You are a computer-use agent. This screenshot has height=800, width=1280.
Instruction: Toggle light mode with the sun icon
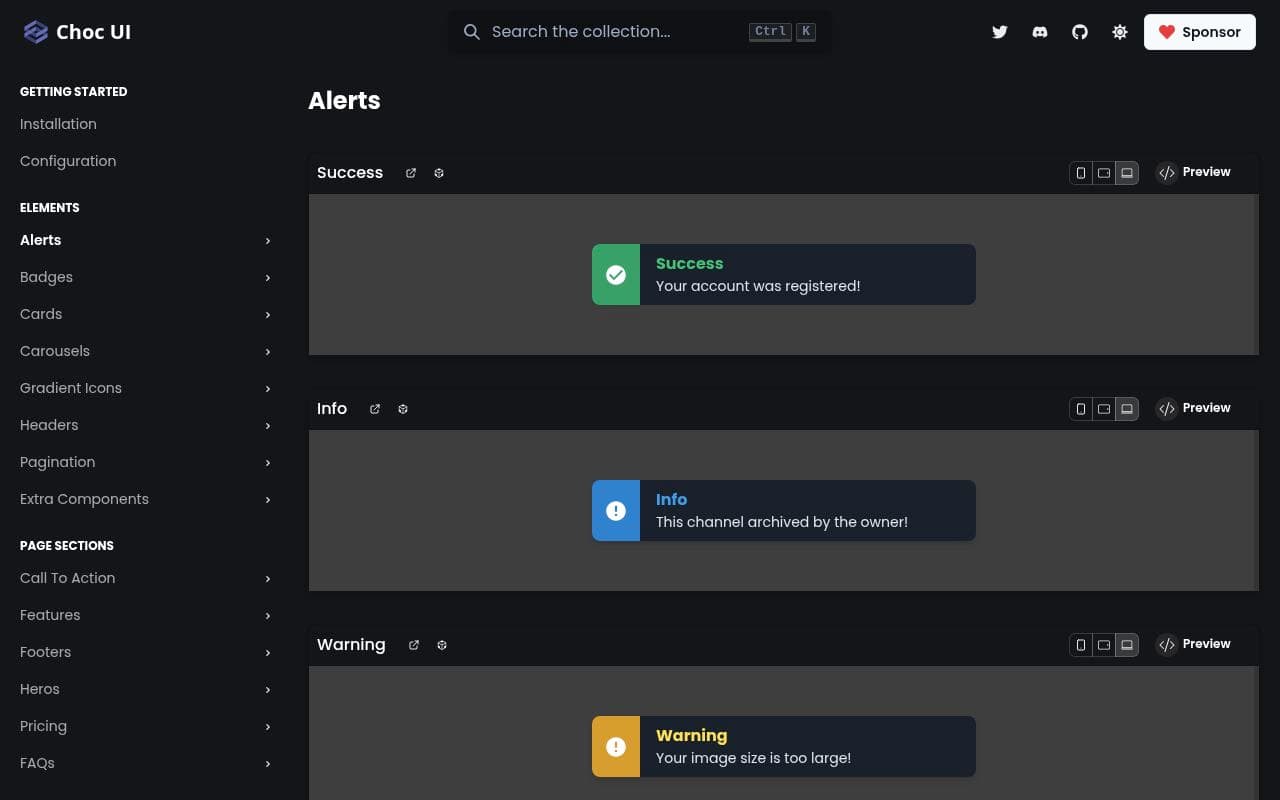pyautogui.click(x=1120, y=32)
